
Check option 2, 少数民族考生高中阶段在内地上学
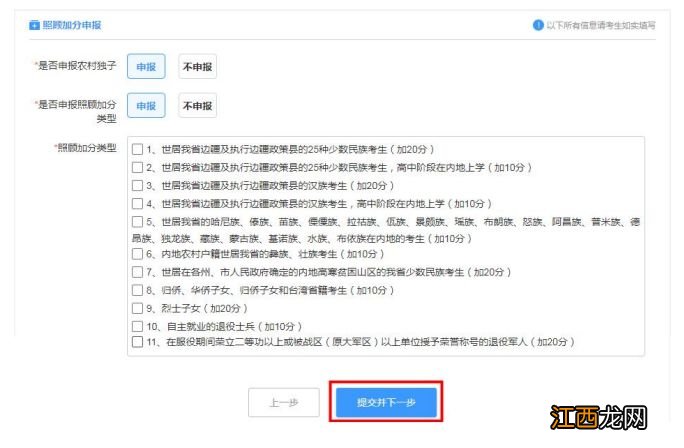(137, 167)
